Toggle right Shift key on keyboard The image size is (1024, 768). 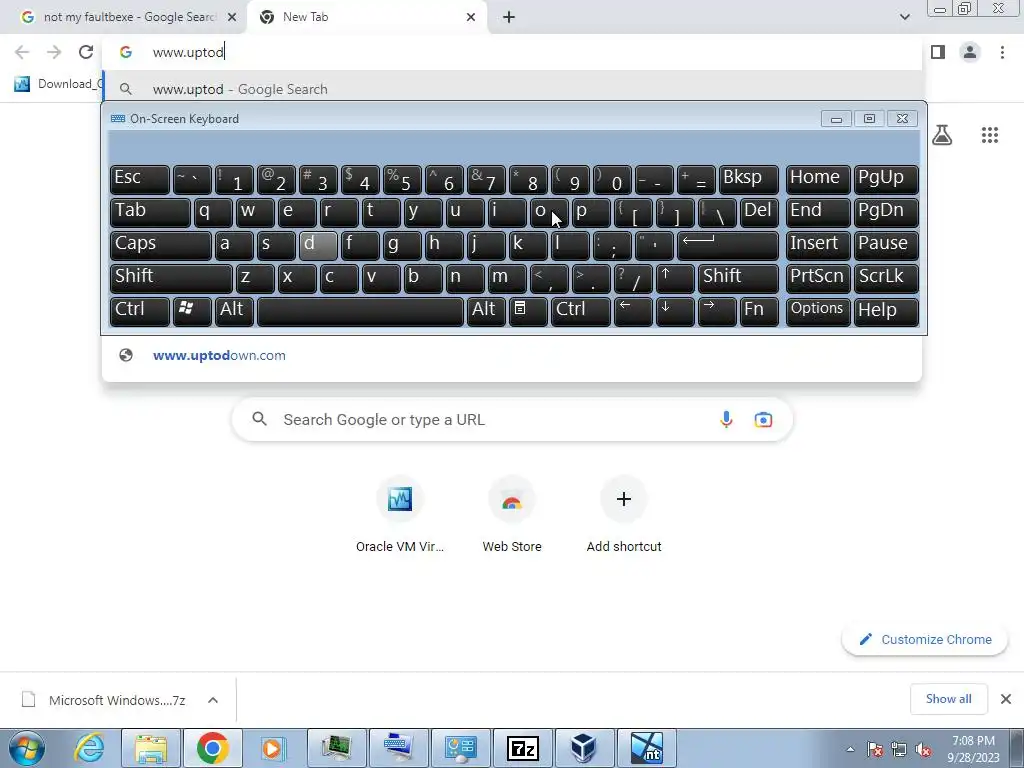pyautogui.click(x=738, y=278)
